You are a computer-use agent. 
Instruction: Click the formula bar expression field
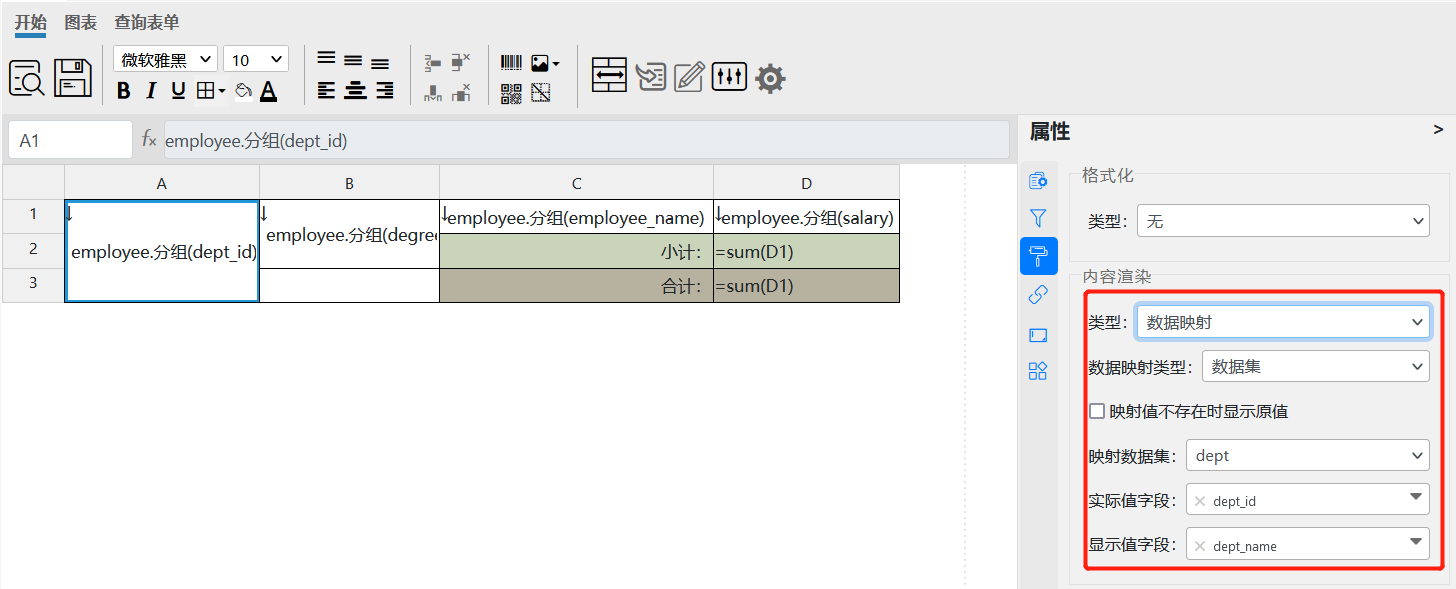coord(586,140)
